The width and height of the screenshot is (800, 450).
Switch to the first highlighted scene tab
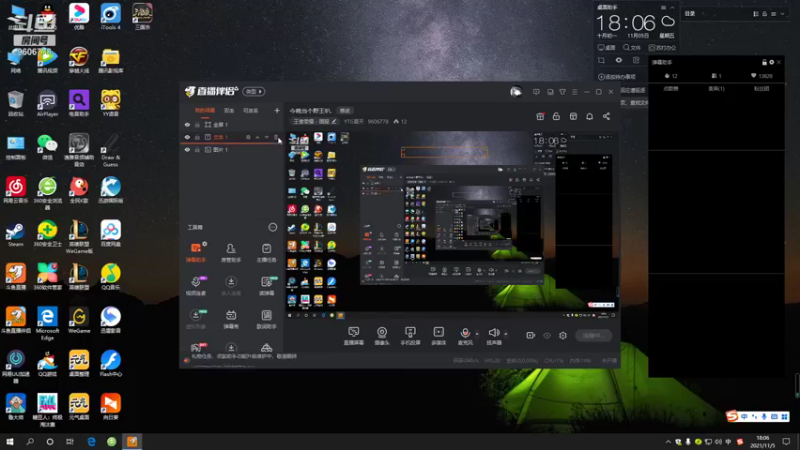(x=205, y=111)
